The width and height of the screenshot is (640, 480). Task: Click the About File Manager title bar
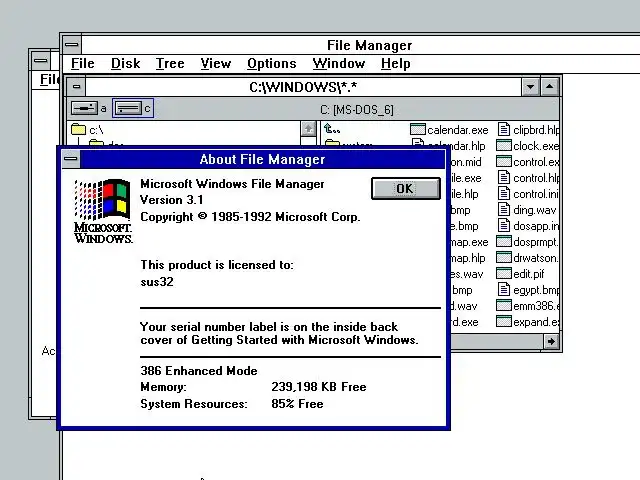[262, 159]
